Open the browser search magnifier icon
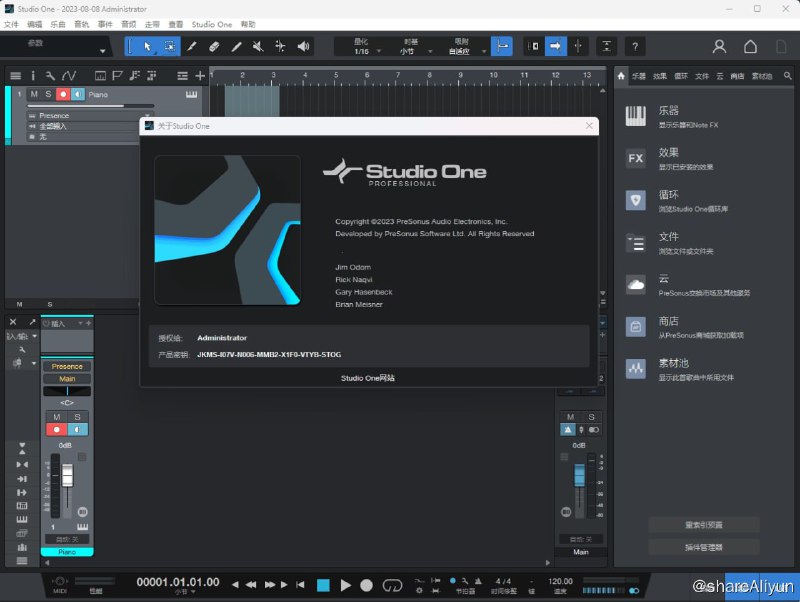This screenshot has width=800, height=602. pyautogui.click(x=787, y=74)
